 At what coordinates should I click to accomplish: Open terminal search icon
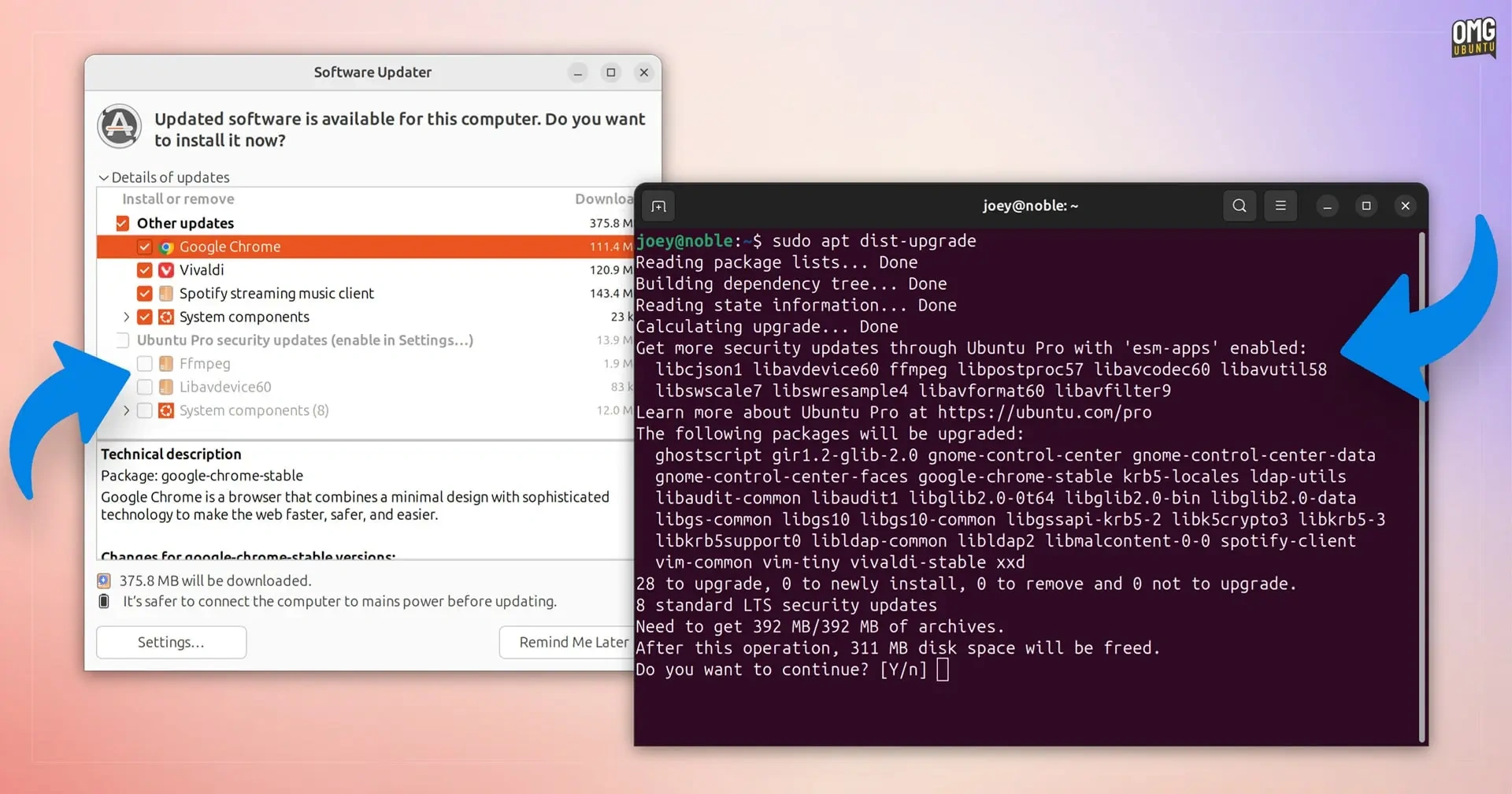click(x=1239, y=206)
